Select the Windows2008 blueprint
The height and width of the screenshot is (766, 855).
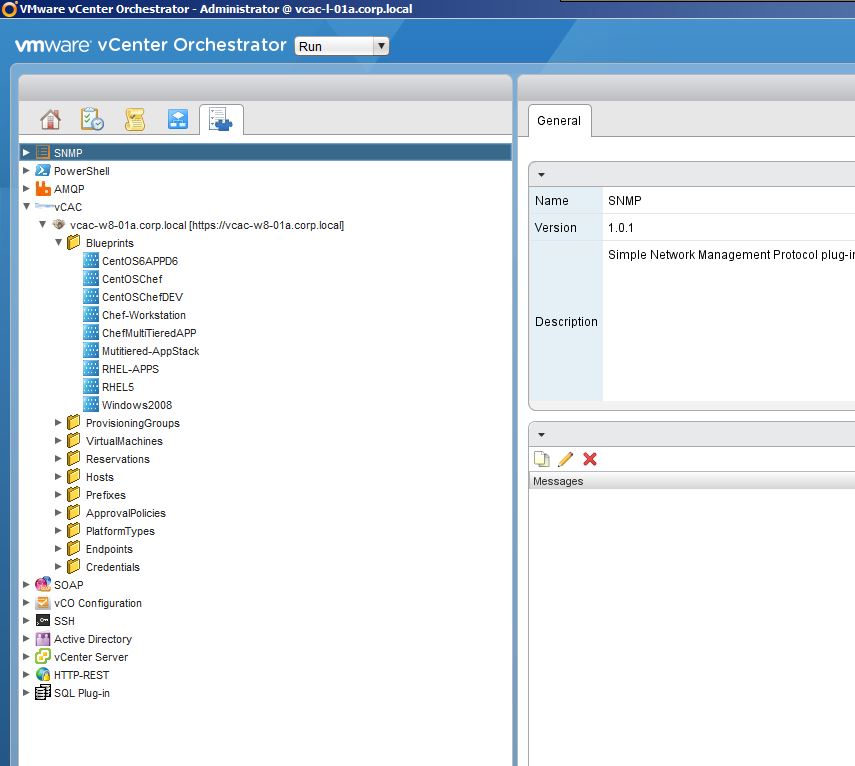tap(137, 405)
